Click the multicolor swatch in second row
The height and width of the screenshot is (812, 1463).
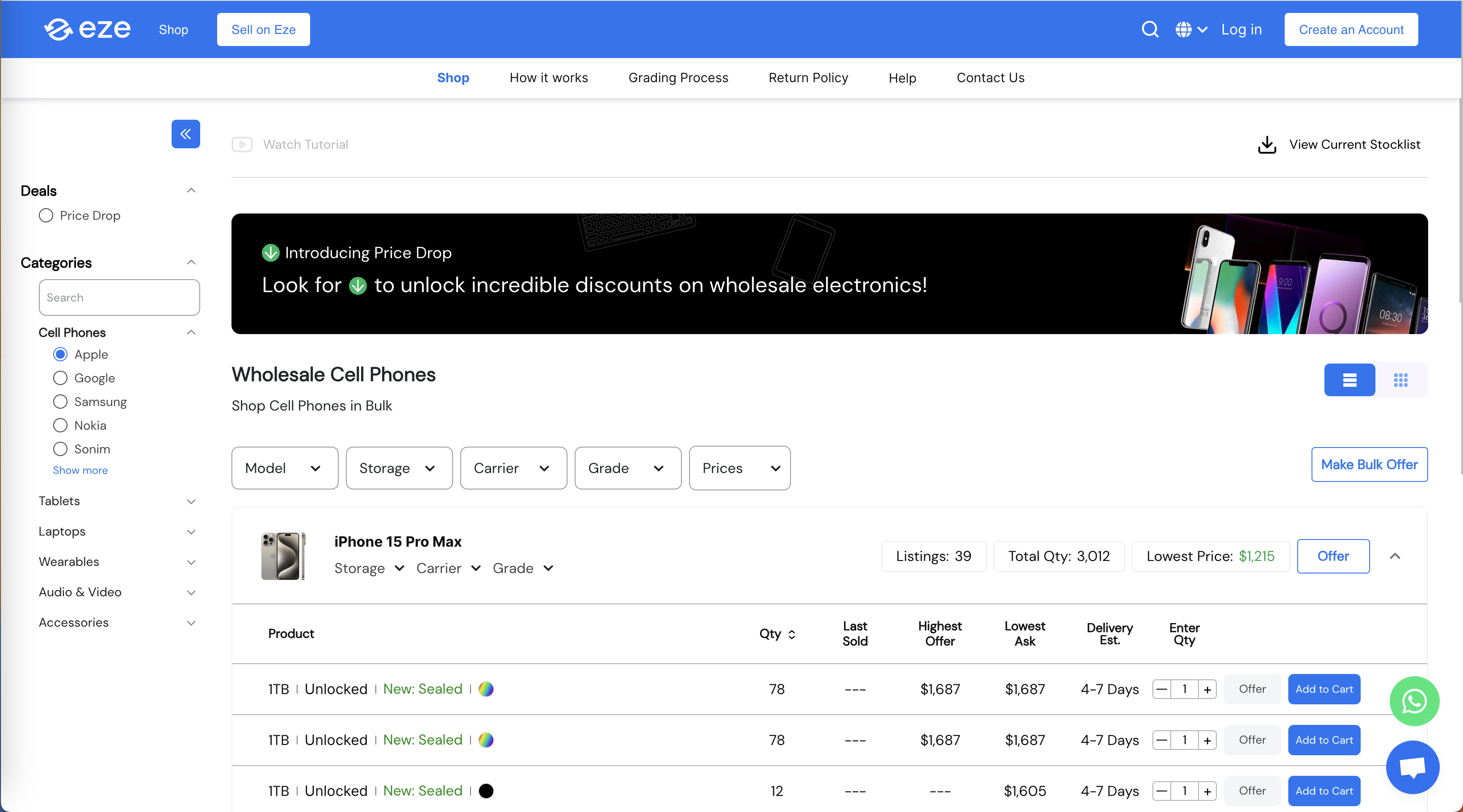point(486,741)
